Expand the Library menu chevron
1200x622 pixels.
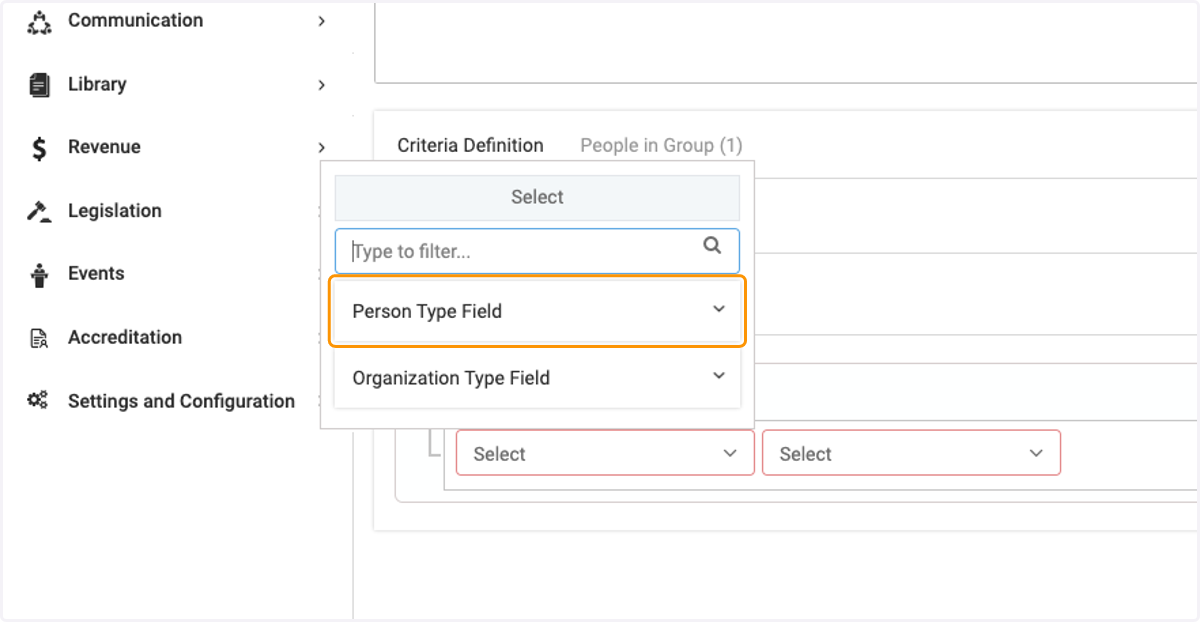click(x=321, y=85)
